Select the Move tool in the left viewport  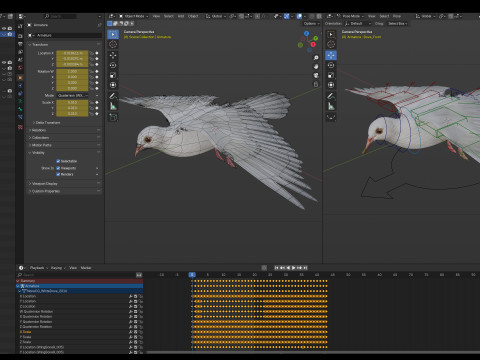[x=113, y=55]
